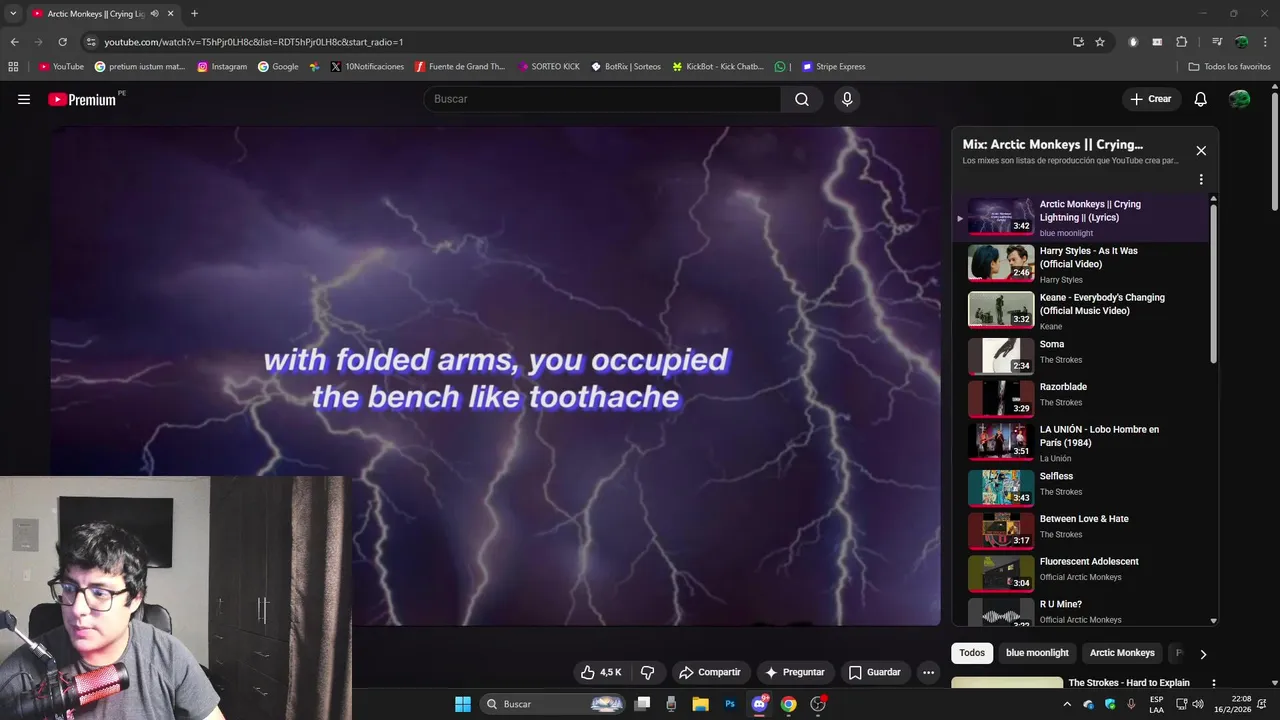
Task: Open the volume icon in system tray
Action: (1198, 704)
